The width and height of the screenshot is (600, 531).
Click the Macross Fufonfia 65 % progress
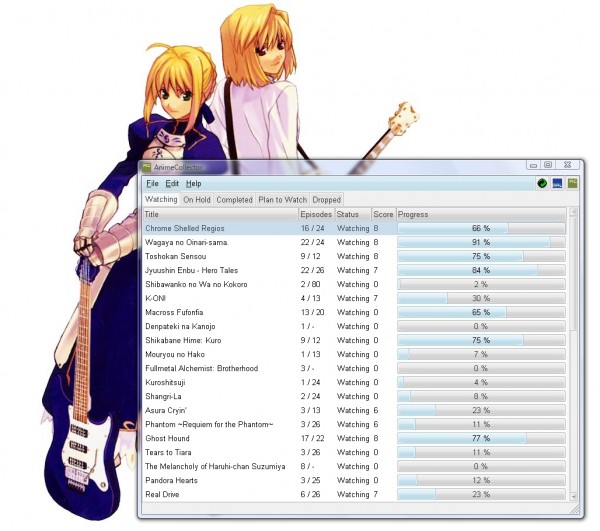[481, 313]
